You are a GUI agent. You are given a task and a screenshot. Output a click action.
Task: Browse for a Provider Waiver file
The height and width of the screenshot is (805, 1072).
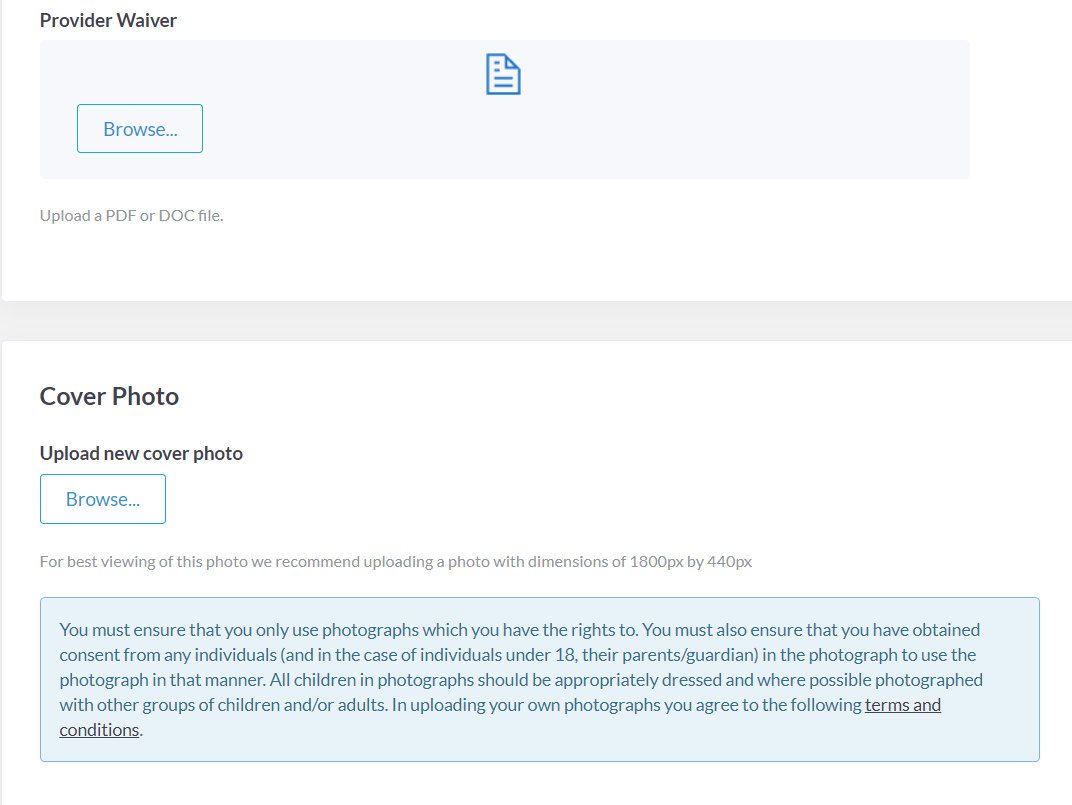[139, 129]
